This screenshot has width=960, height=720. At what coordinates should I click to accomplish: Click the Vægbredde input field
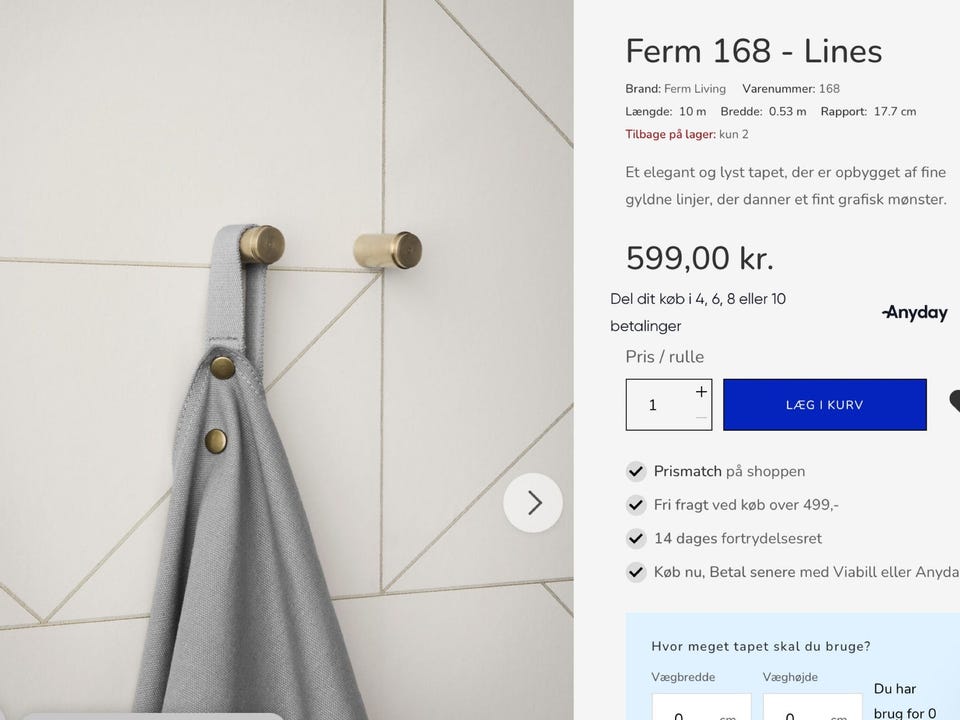pyautogui.click(x=702, y=708)
